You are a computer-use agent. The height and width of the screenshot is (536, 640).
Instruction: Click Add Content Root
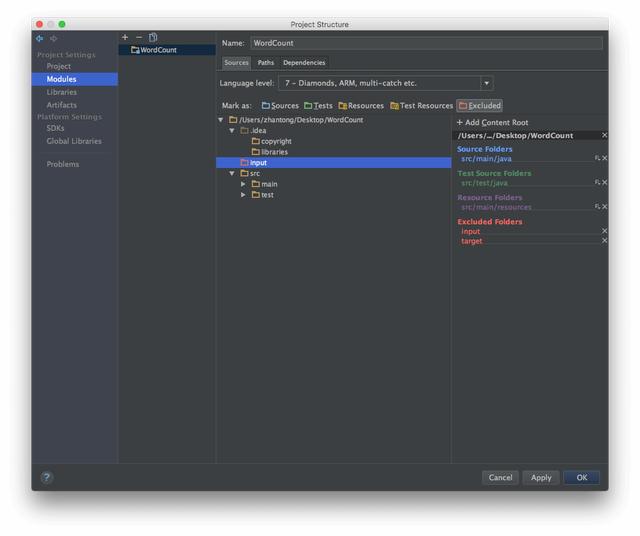(492, 122)
